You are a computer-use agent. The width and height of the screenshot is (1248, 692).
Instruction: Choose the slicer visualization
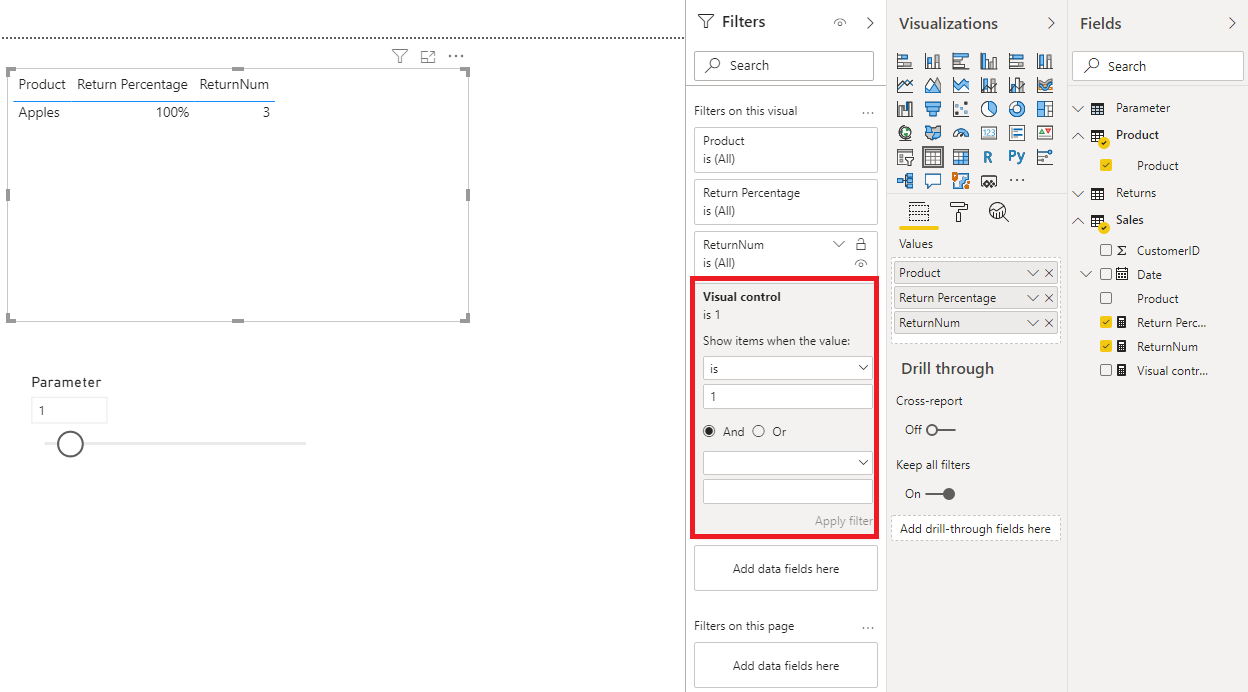pyautogui.click(x=905, y=157)
